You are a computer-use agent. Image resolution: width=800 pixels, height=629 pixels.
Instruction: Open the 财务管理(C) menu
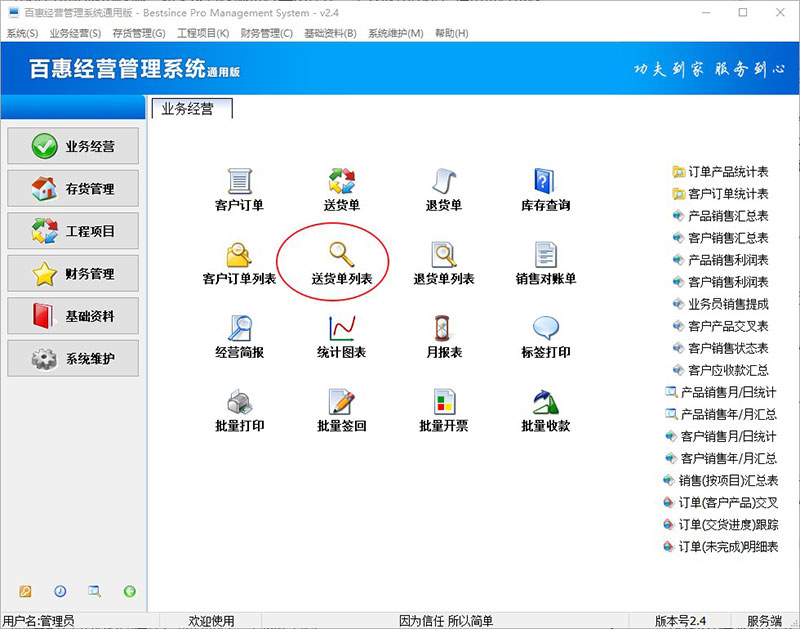pos(266,33)
